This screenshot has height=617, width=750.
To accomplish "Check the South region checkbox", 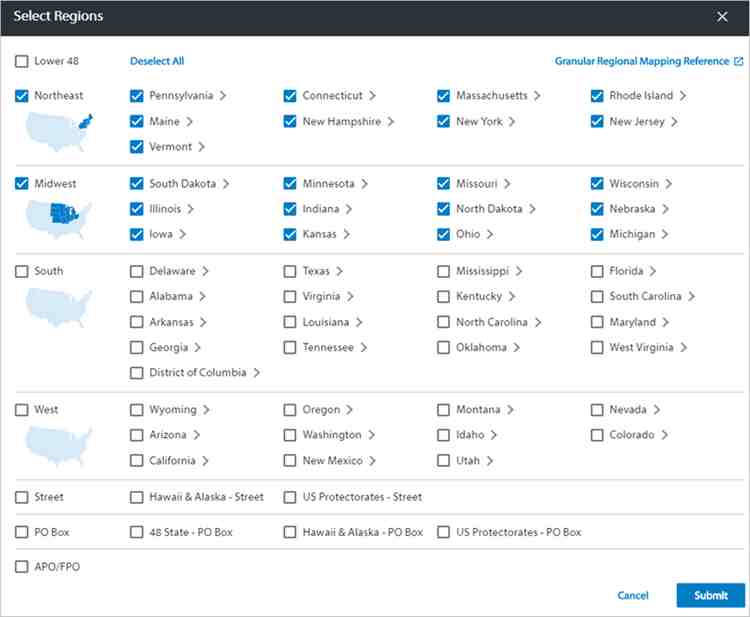I will click(22, 271).
